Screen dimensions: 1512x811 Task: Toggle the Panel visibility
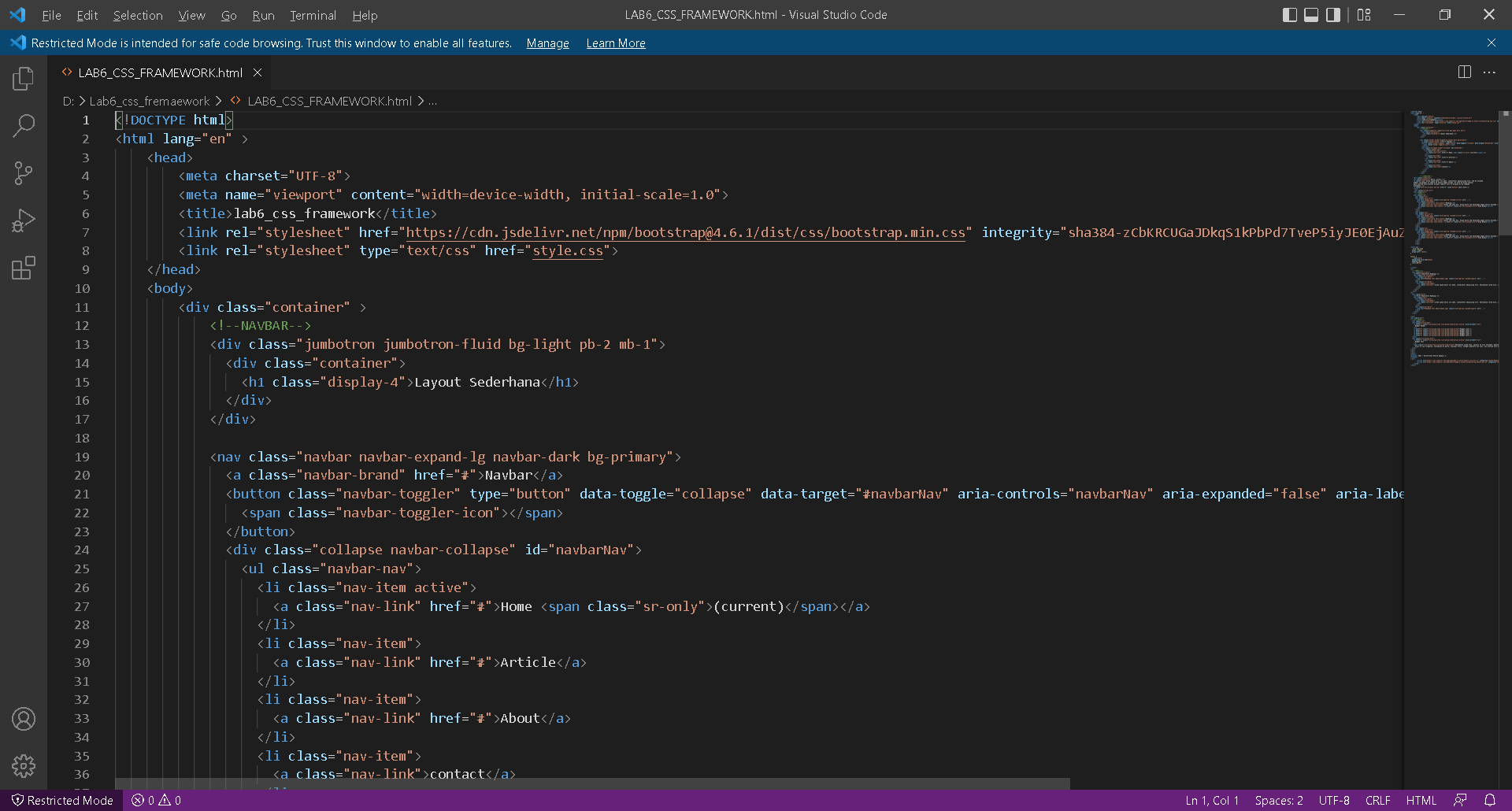(x=1311, y=14)
